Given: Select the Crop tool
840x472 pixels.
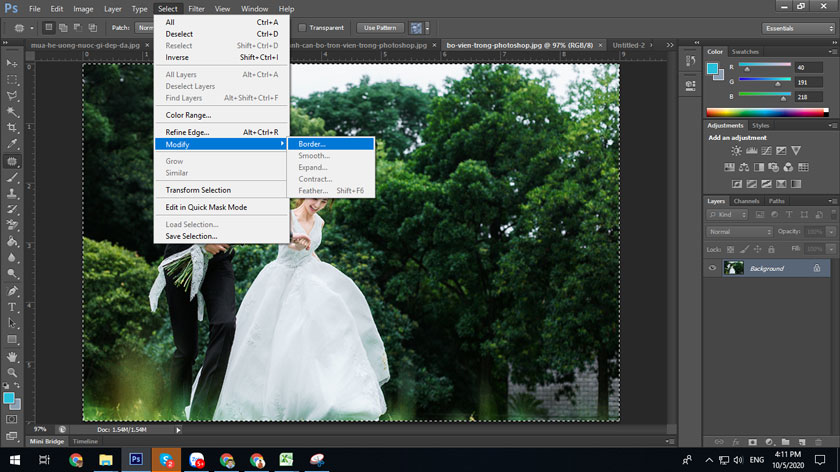Looking at the screenshot, I should click(12, 128).
